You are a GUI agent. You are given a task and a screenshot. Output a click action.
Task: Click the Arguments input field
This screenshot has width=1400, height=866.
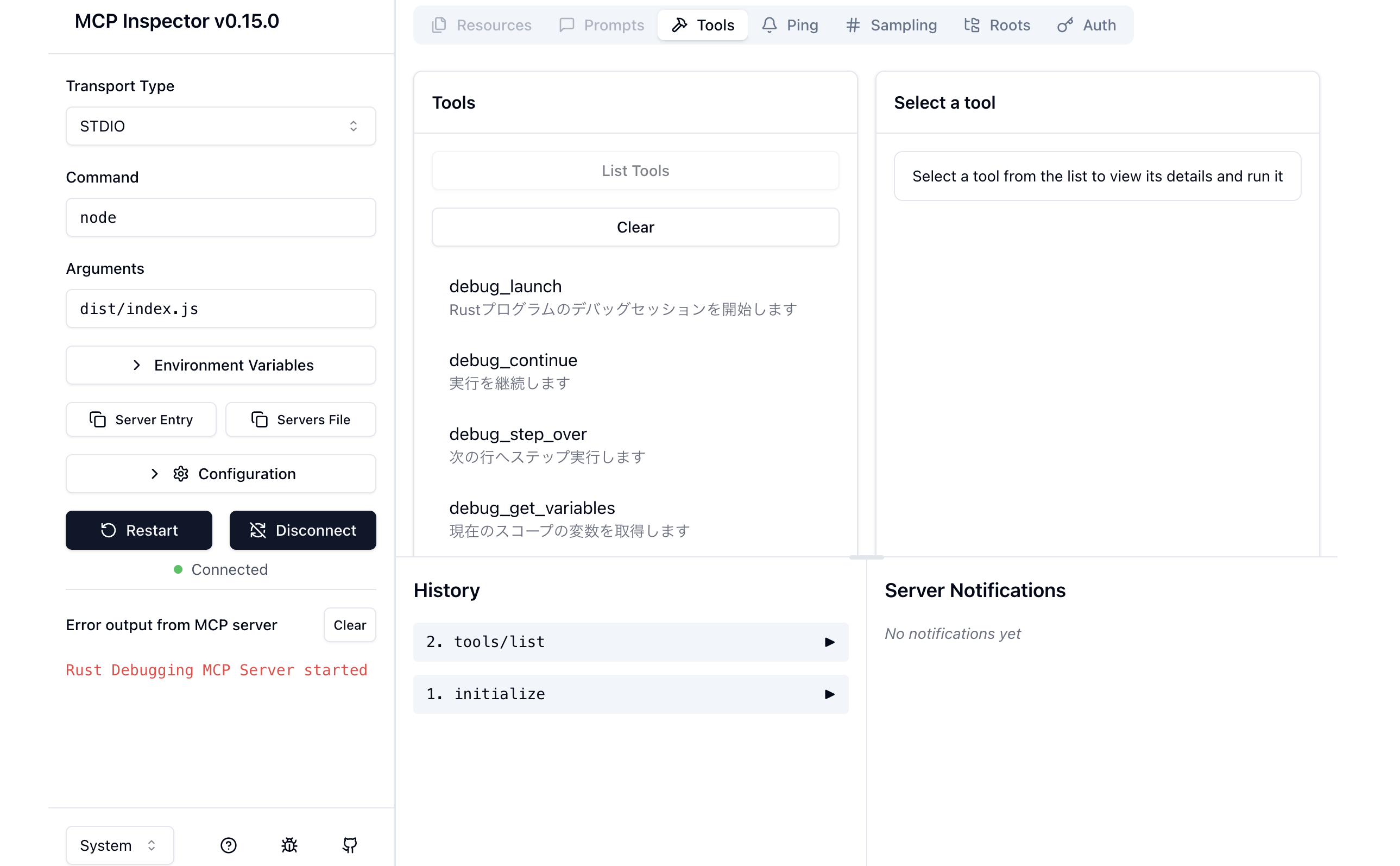(220, 309)
